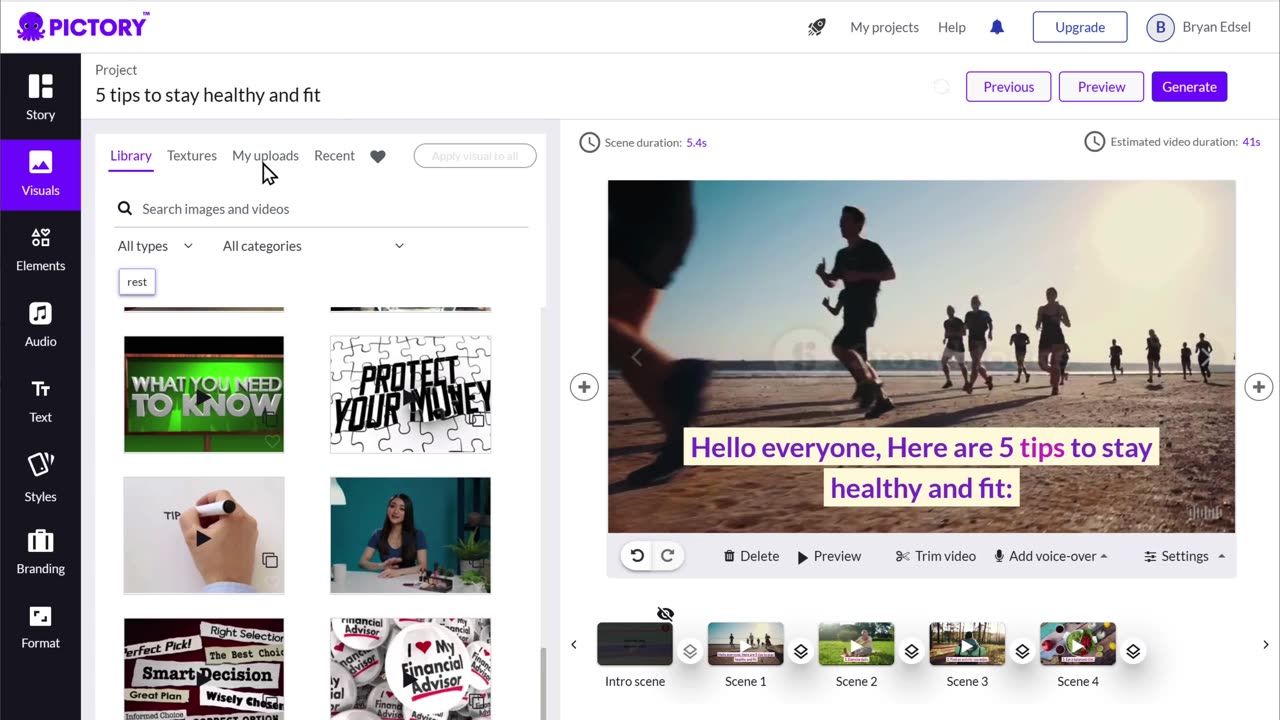Select the Visuals sidebar panel
The width and height of the screenshot is (1280, 720).
[x=40, y=173]
